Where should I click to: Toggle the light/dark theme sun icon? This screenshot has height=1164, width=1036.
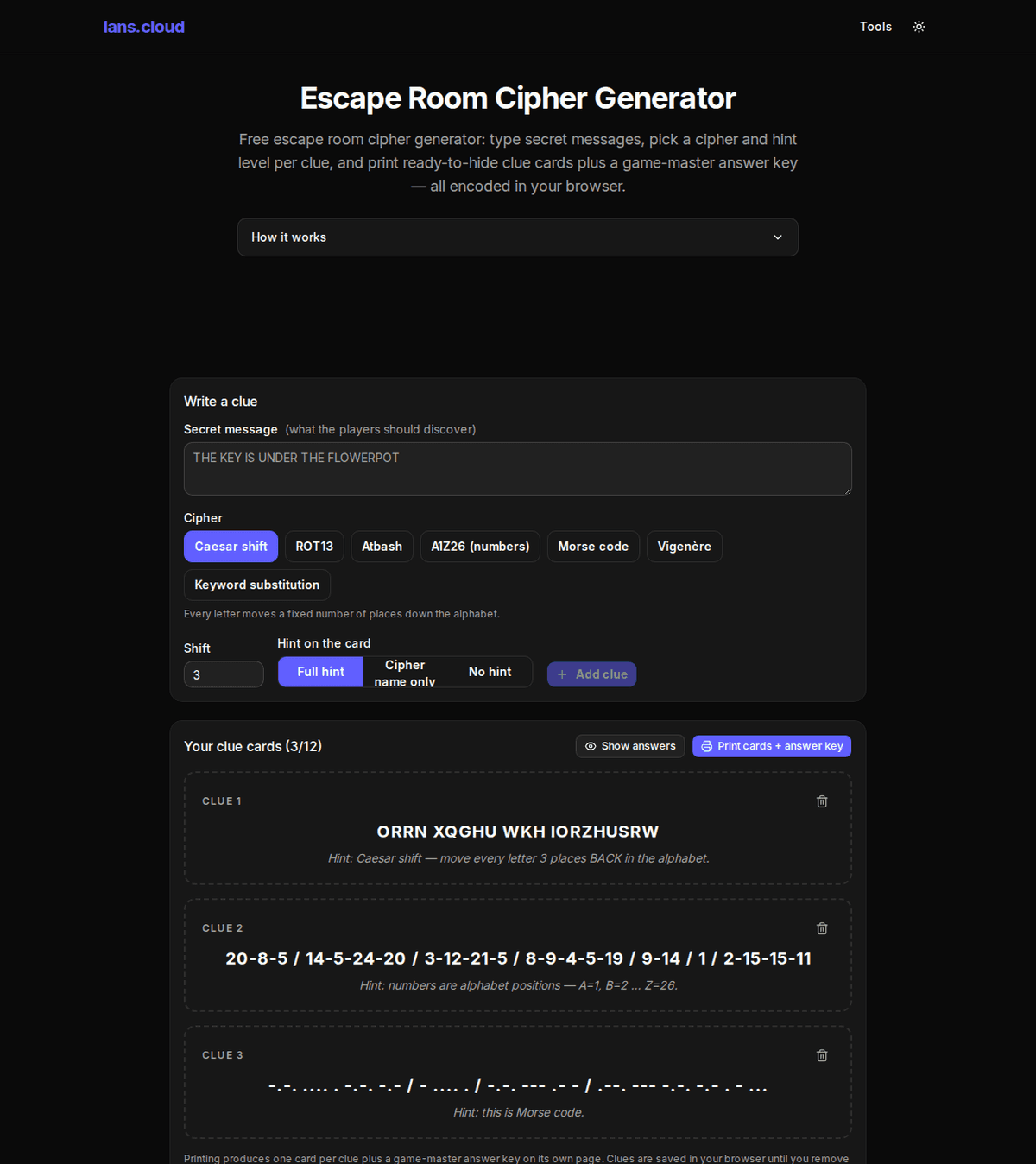coord(919,27)
